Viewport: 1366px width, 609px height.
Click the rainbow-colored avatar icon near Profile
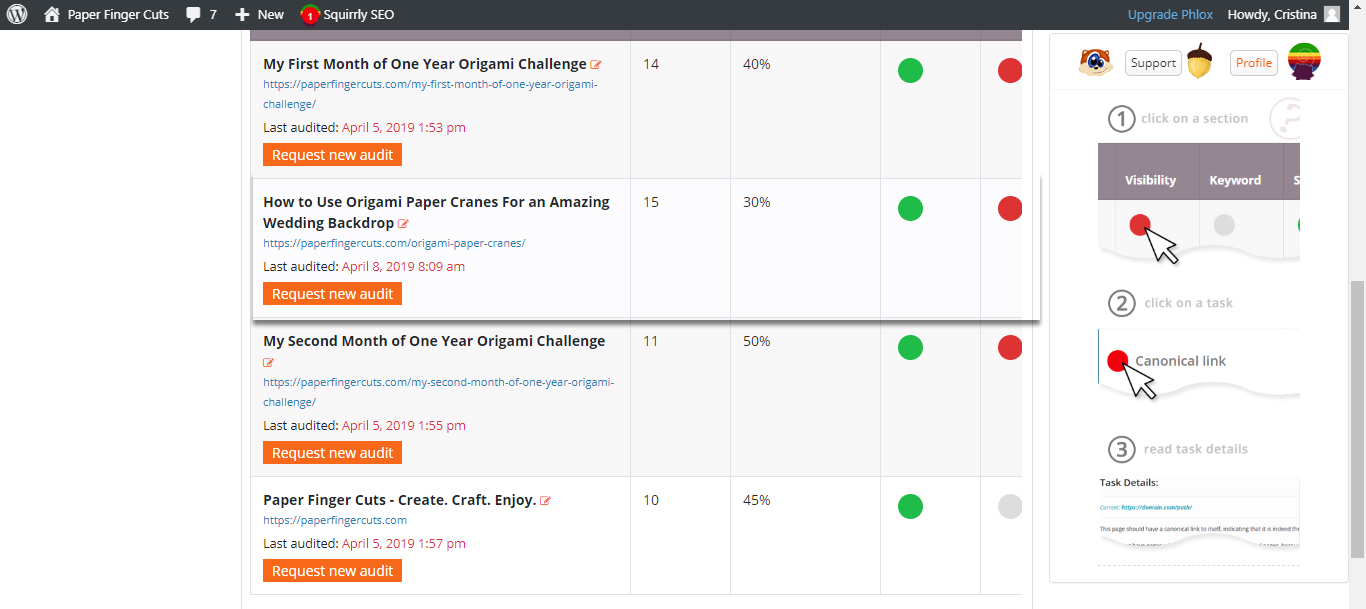coord(1305,61)
